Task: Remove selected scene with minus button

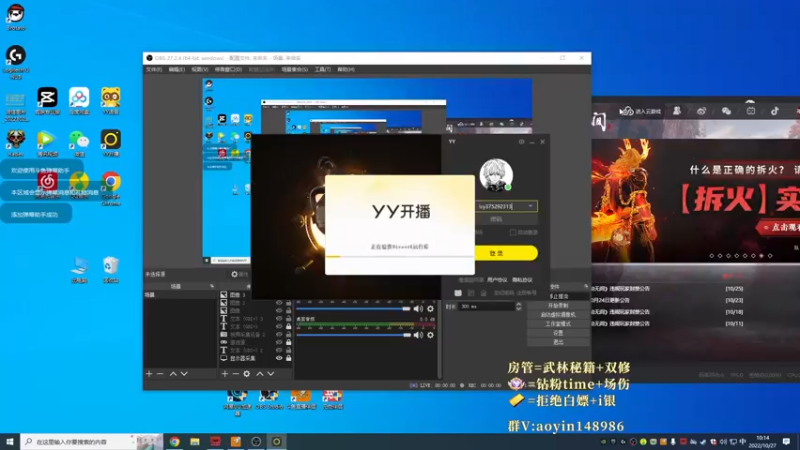Action: click(160, 374)
